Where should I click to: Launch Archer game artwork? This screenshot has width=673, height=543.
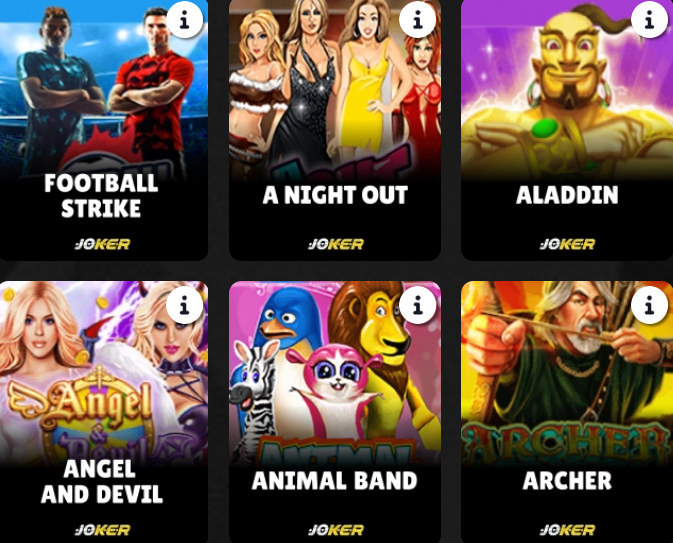pos(567,373)
